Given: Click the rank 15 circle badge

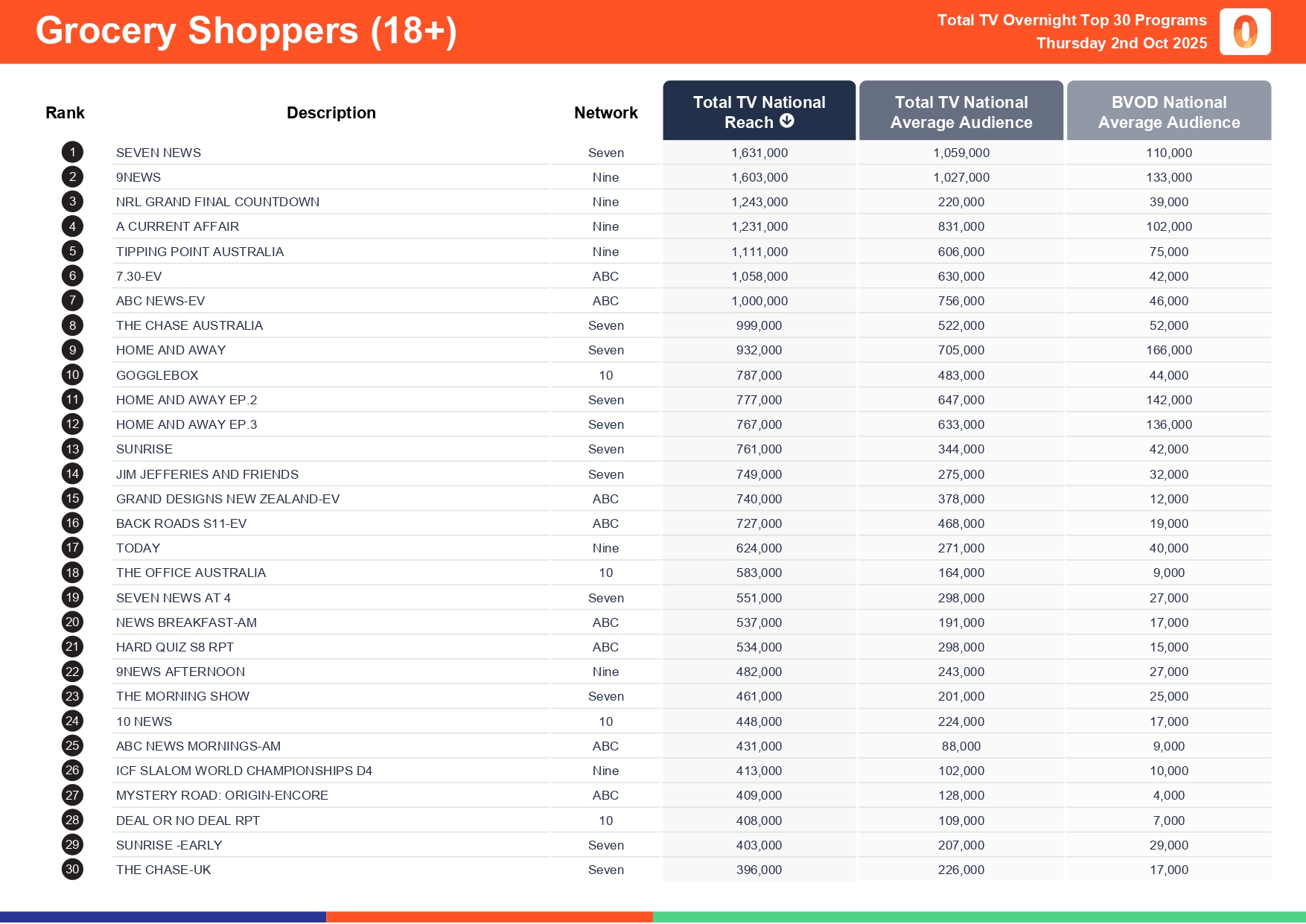Looking at the screenshot, I should tap(72, 499).
